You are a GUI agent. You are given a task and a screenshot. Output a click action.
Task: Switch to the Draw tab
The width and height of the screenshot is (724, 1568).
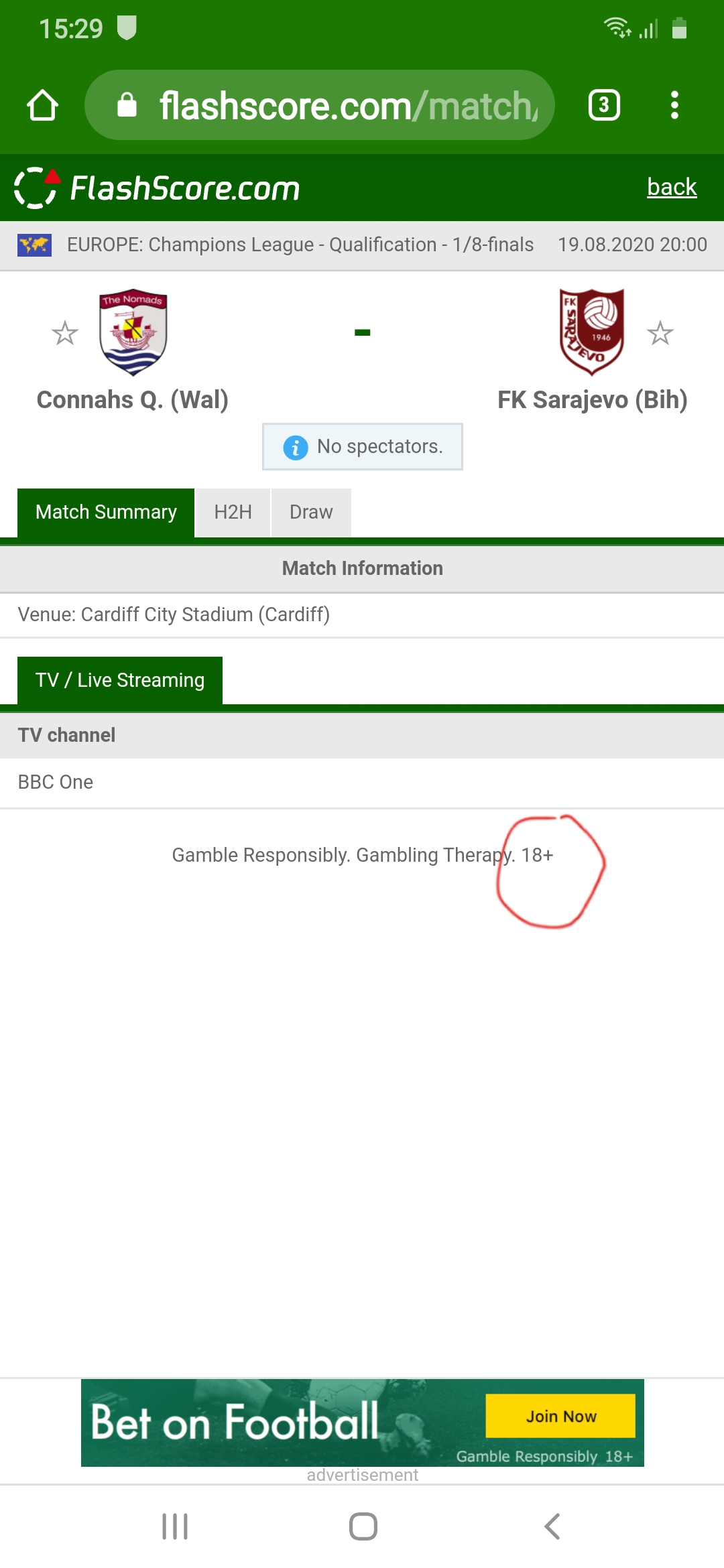(311, 513)
